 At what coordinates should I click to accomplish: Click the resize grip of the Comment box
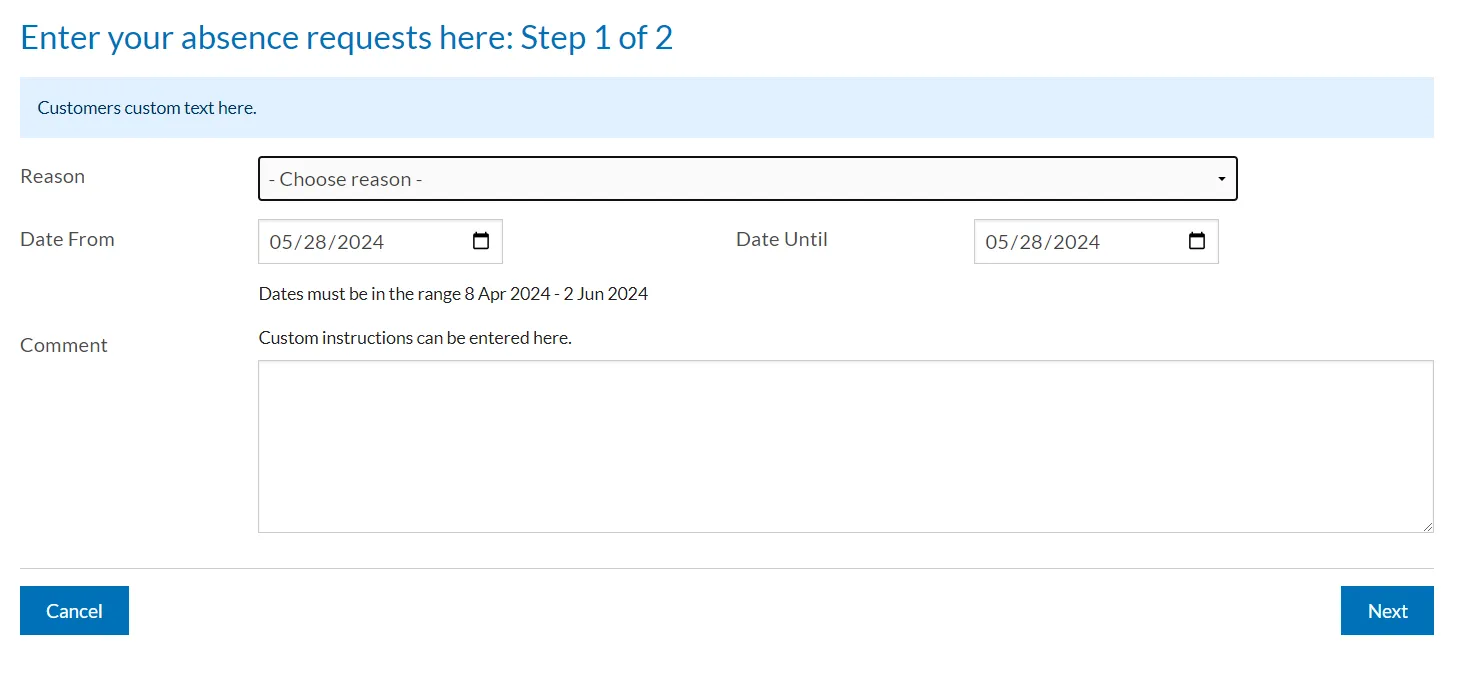click(x=1427, y=526)
